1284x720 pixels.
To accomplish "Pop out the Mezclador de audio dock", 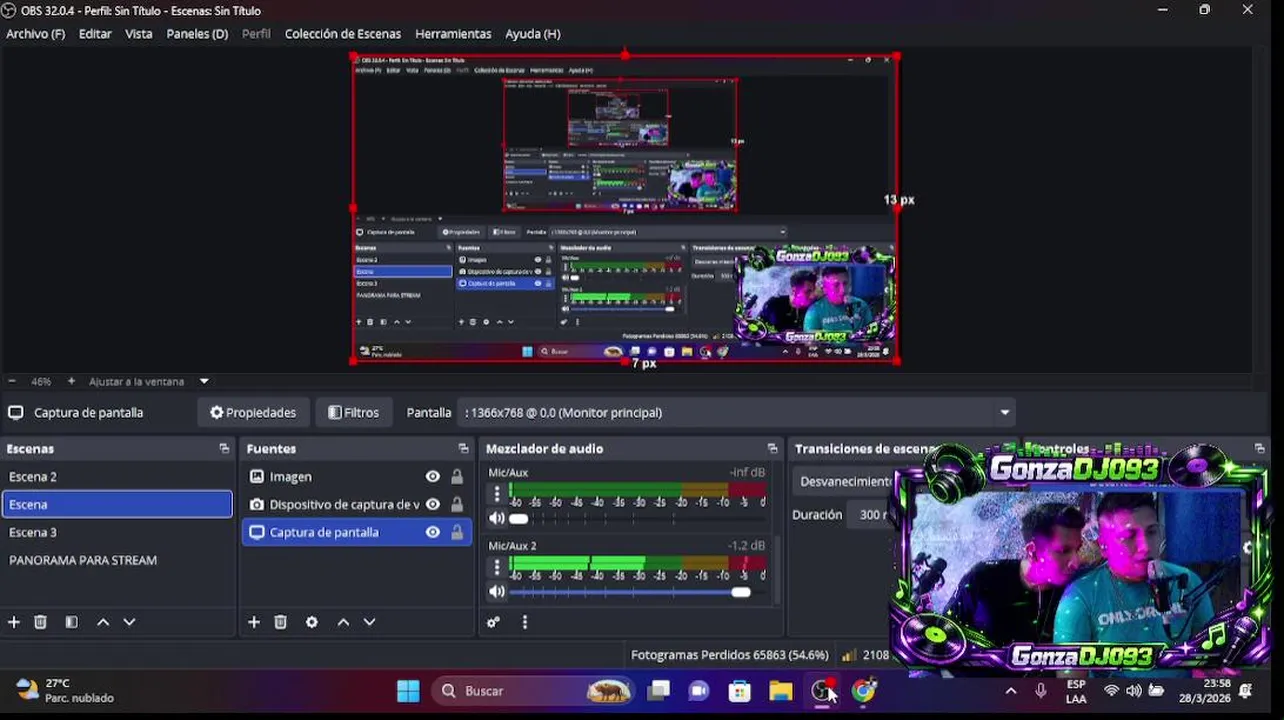I will [772, 449].
